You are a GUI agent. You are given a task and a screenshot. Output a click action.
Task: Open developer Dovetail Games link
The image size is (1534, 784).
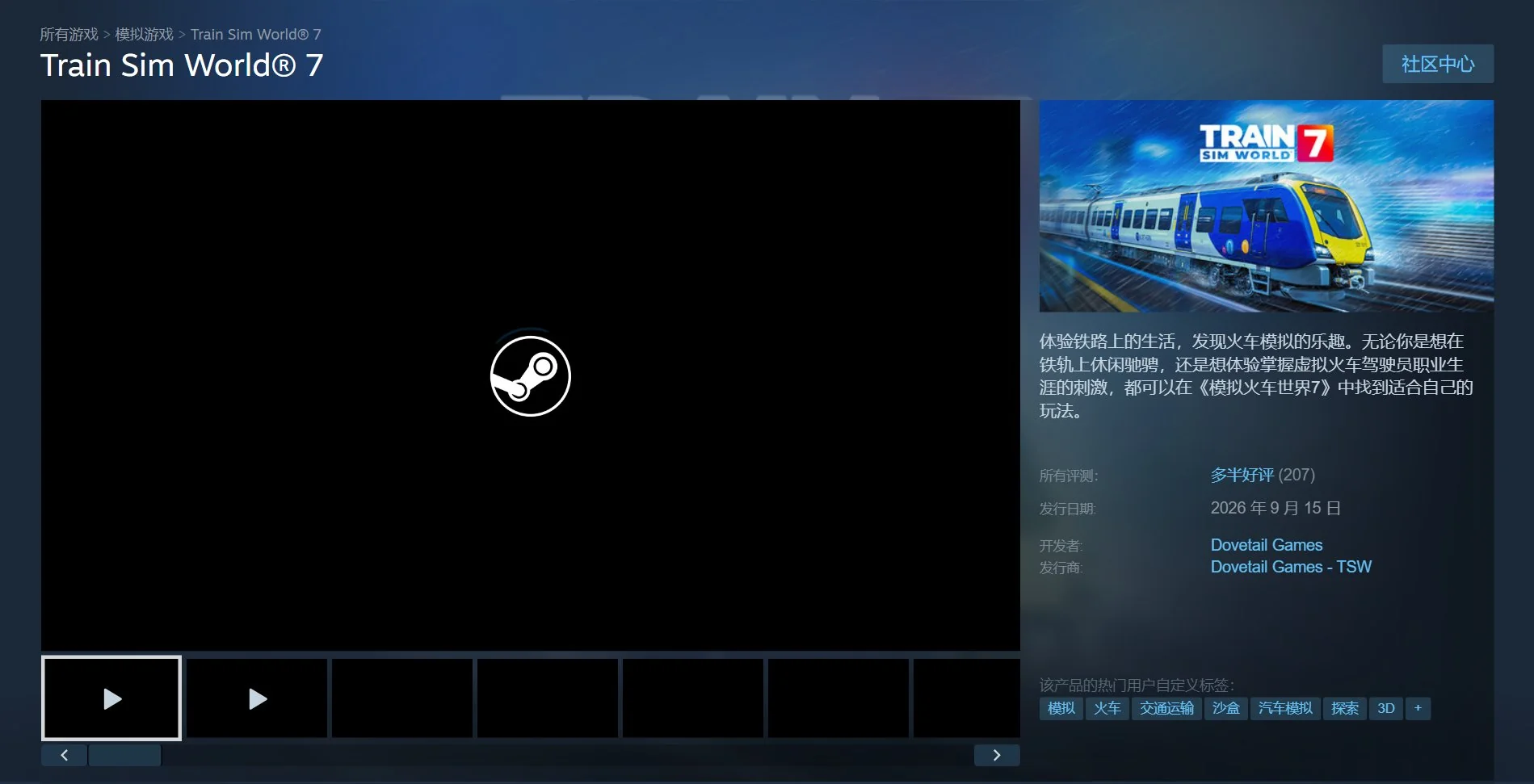click(x=1266, y=545)
